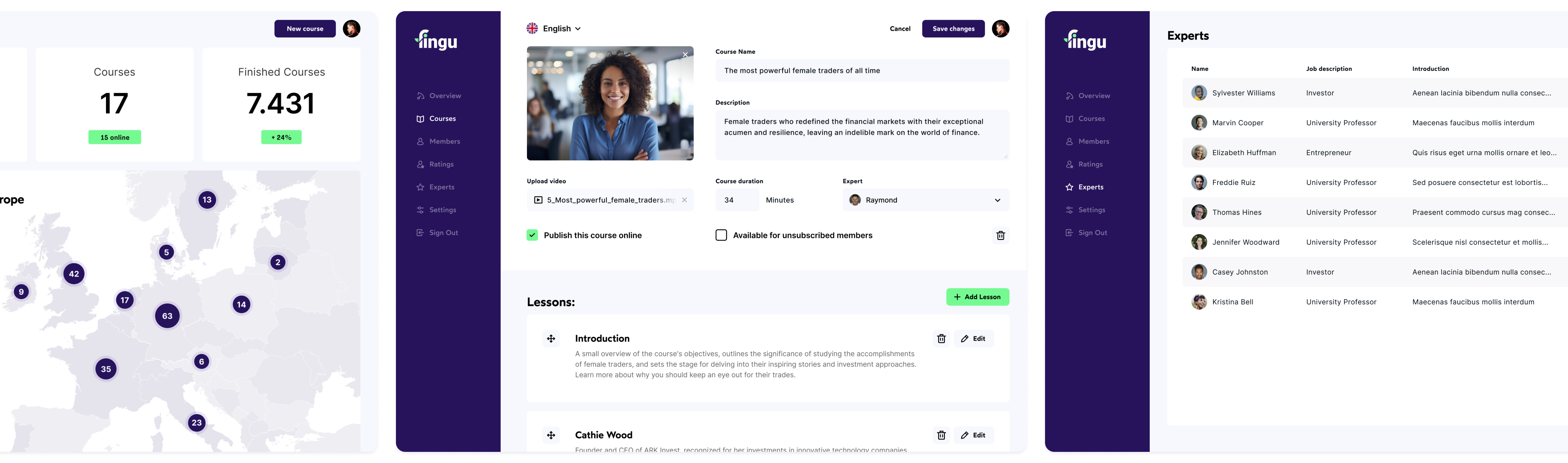This screenshot has width=1568, height=463.
Task: Click the delete course trash icon
Action: click(x=1001, y=235)
